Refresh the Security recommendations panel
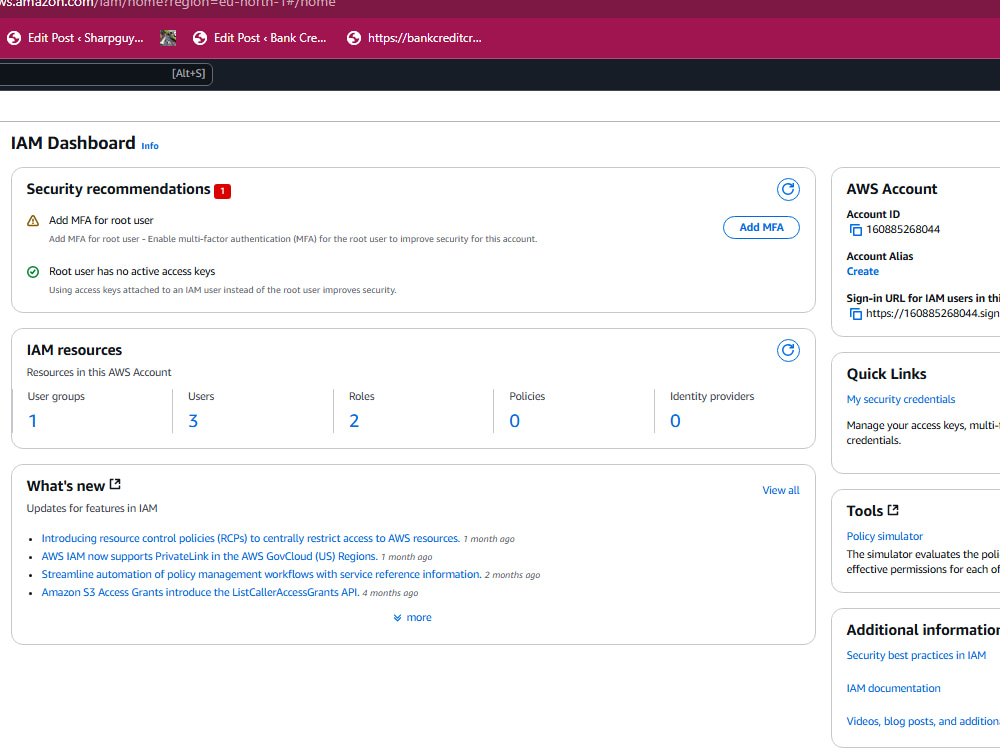1000x750 pixels. tap(788, 189)
